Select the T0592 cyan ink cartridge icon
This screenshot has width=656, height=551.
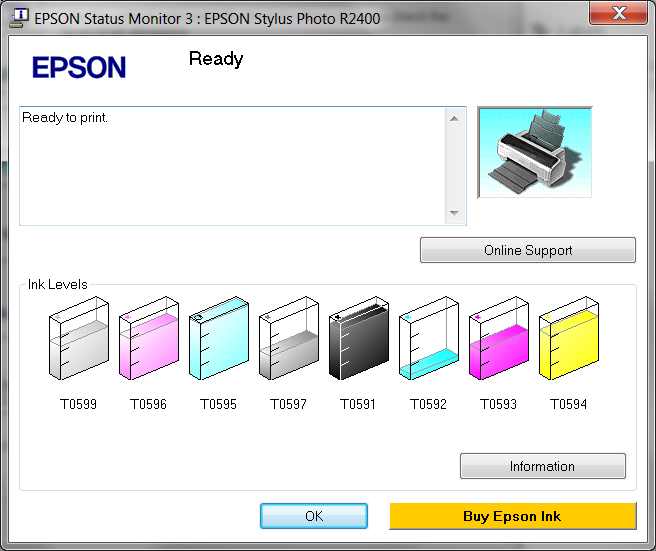429,338
